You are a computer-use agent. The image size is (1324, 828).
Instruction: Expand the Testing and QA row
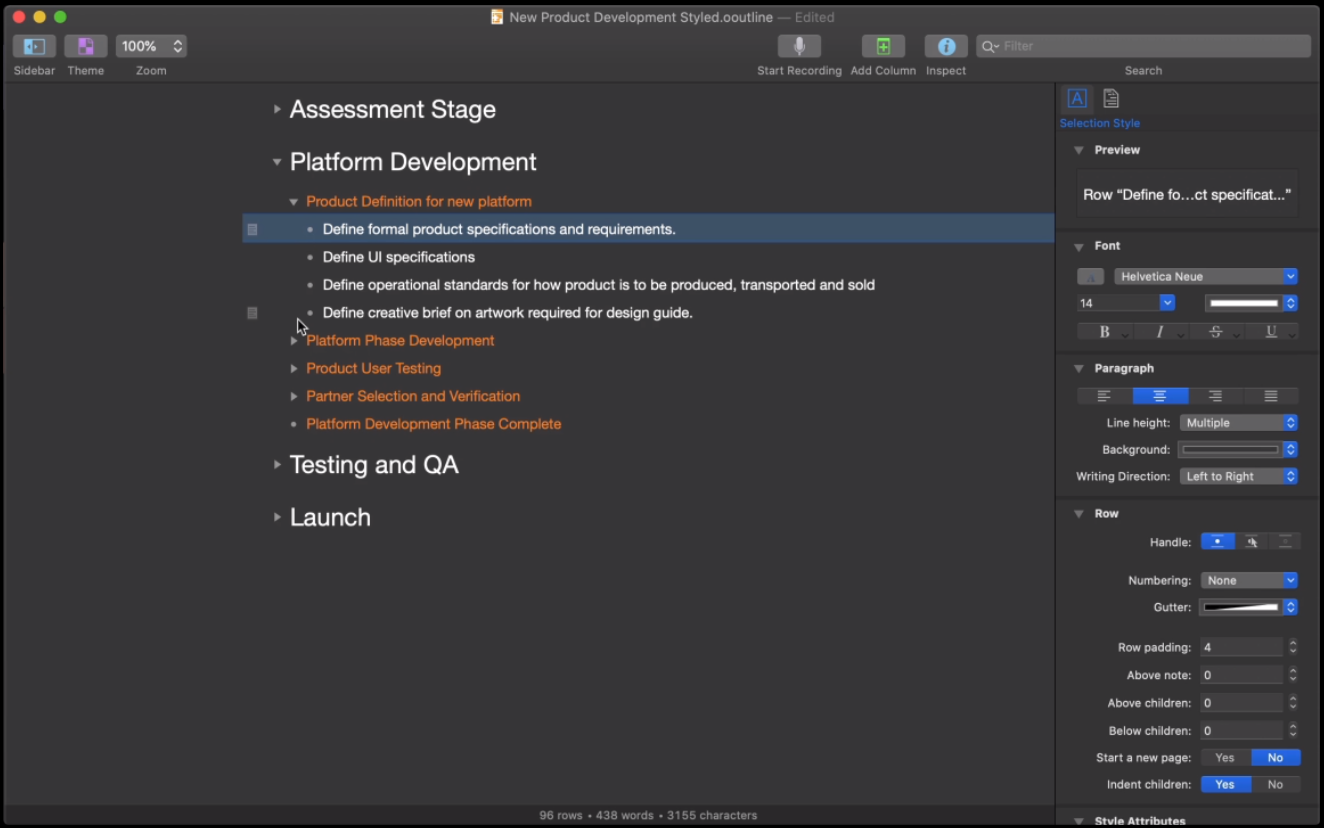tap(277, 464)
